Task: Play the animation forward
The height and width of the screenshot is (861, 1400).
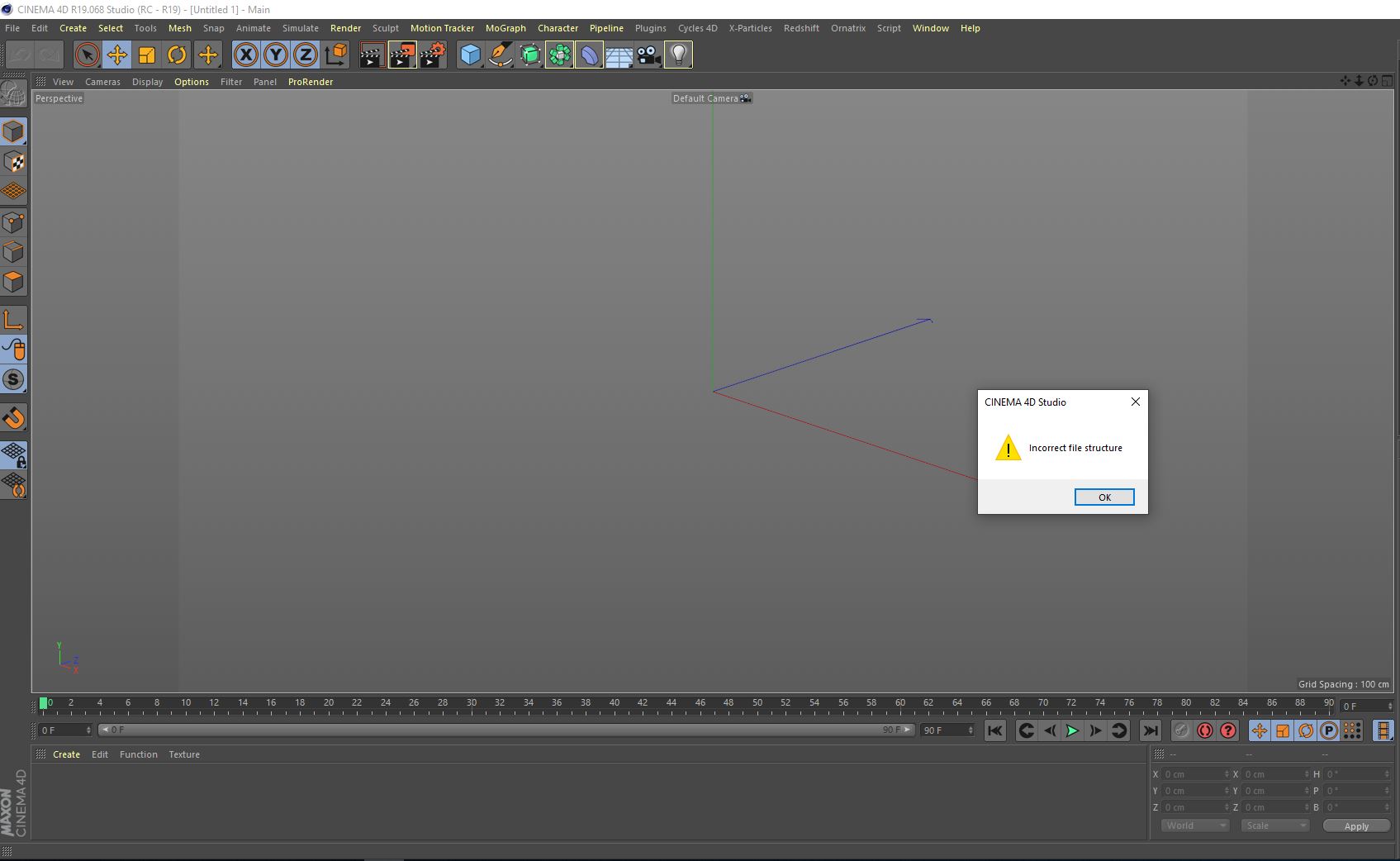Action: (1072, 730)
